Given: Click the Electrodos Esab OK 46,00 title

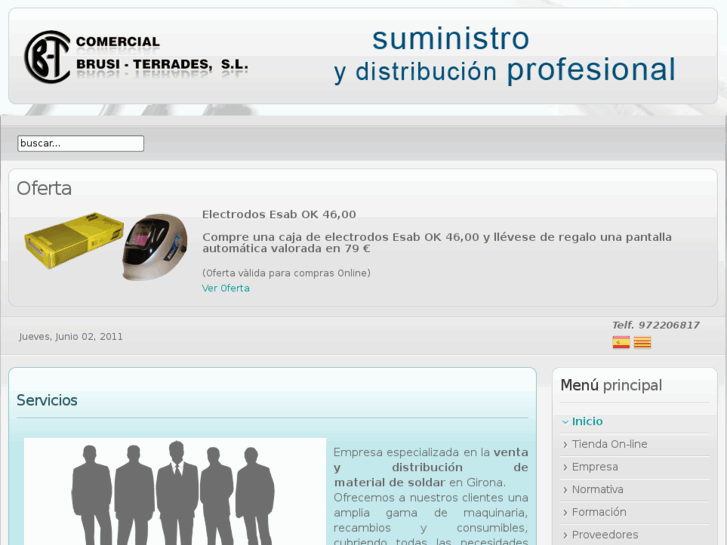Looking at the screenshot, I should coord(279,214).
